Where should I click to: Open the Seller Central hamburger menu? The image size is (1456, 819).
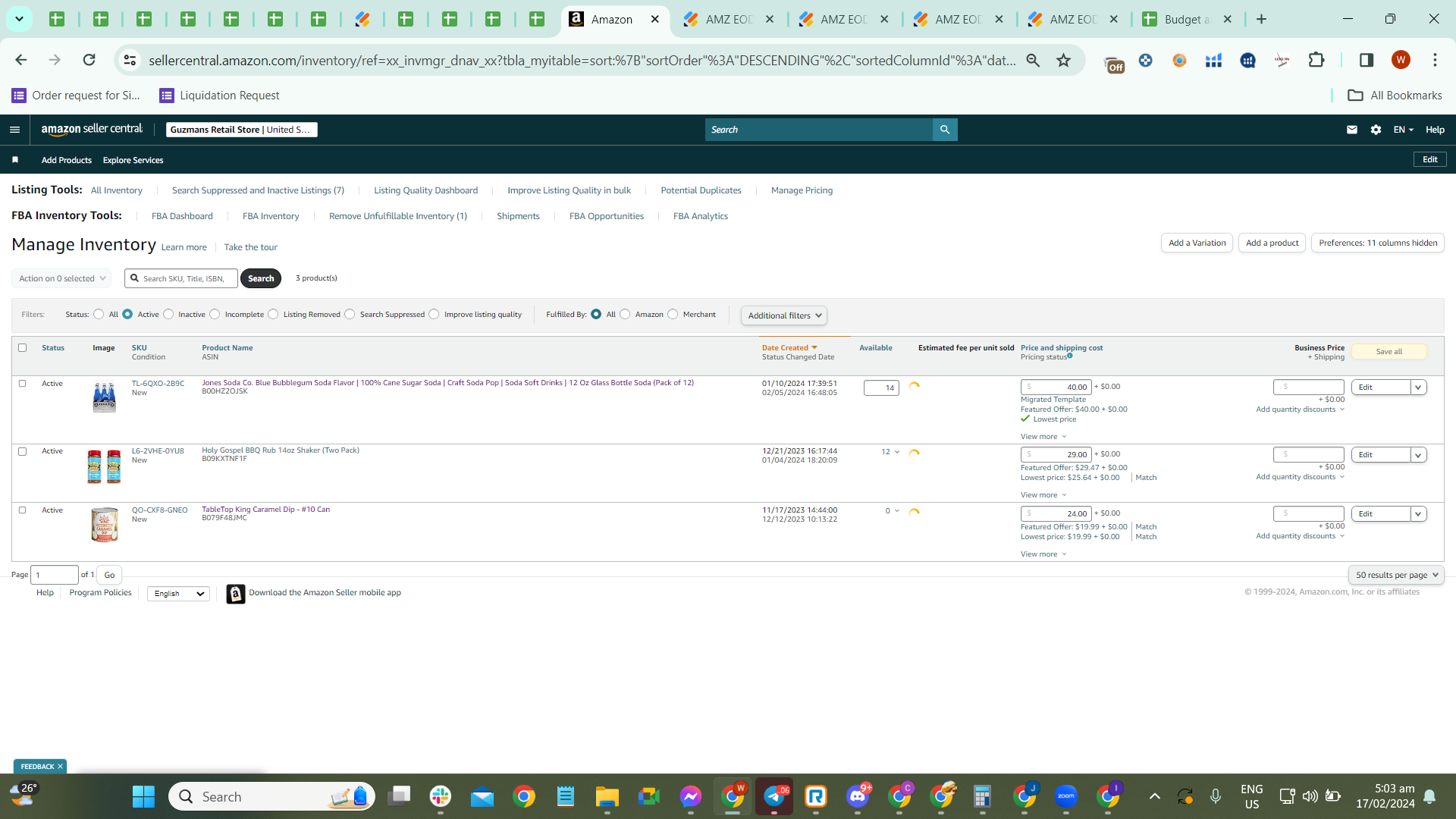[14, 130]
